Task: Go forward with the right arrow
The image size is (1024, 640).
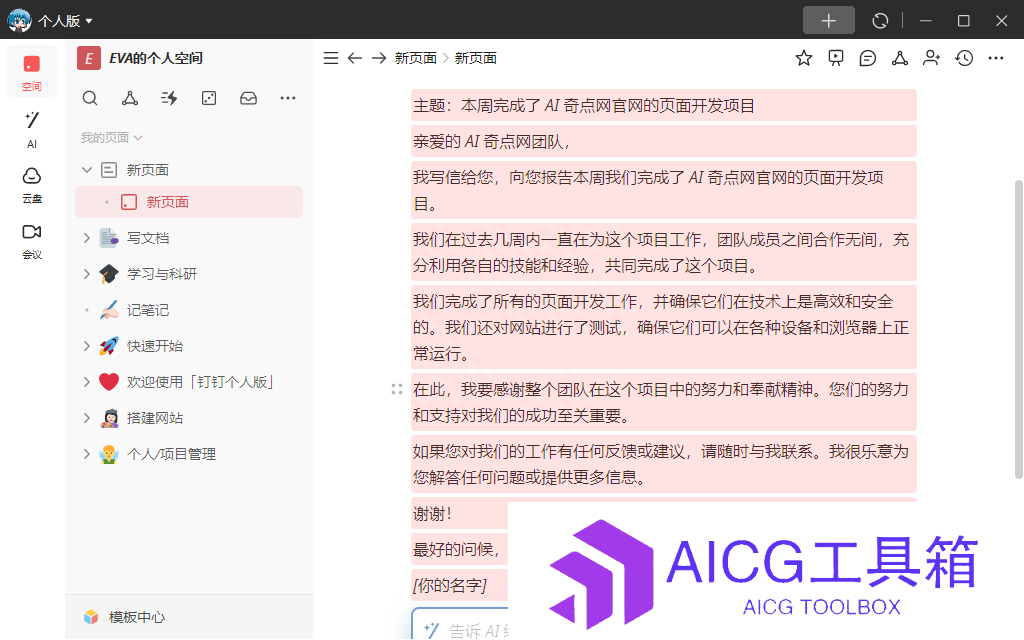Action: (x=379, y=58)
